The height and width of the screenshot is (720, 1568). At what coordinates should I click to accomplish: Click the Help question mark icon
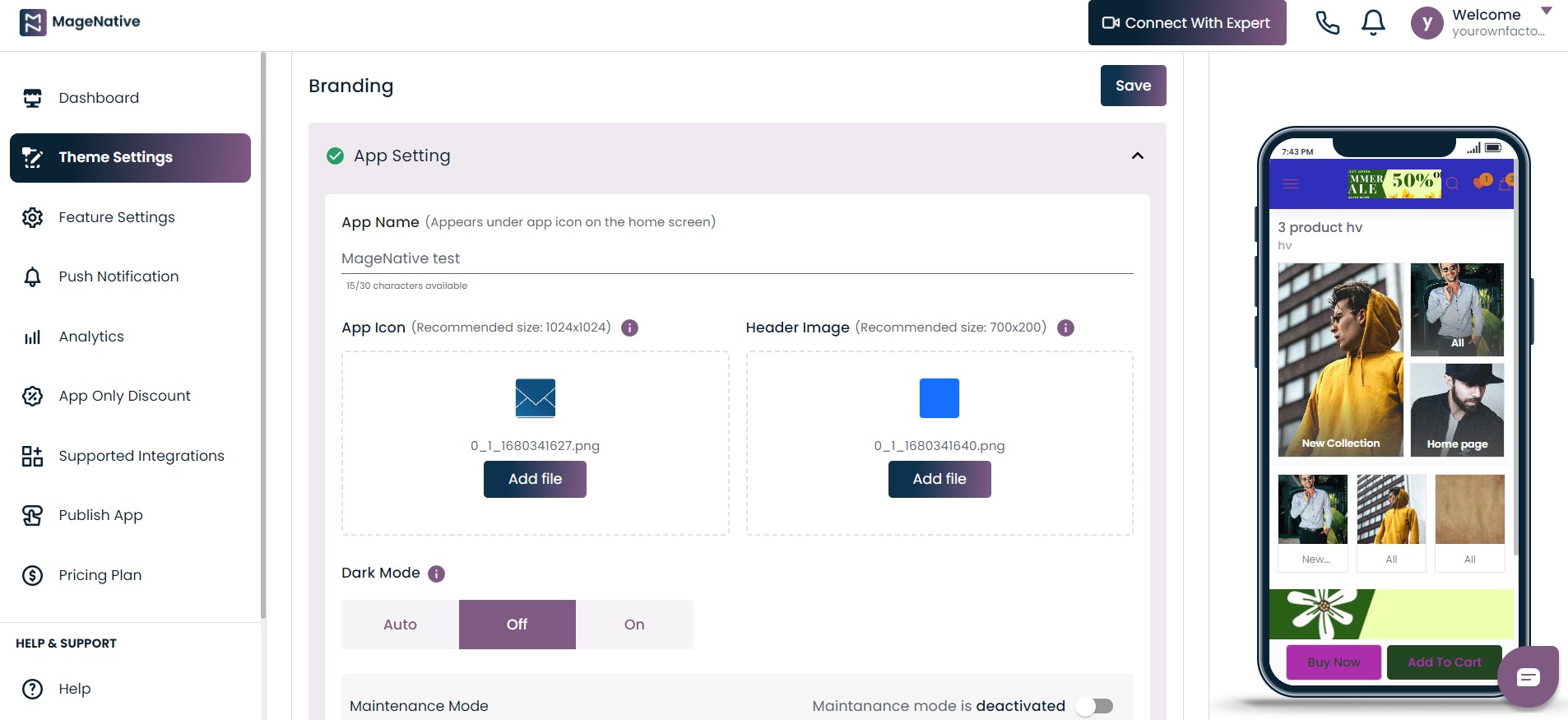32,689
